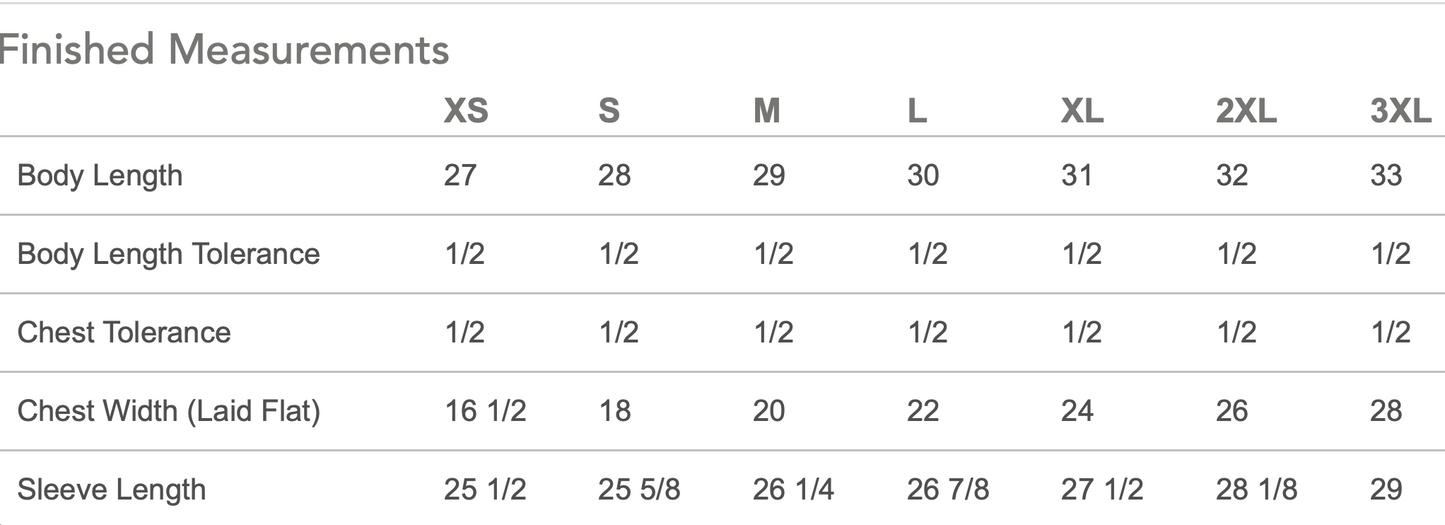The width and height of the screenshot is (1445, 525).
Task: Click the L sleeve length 26 7/8
Action: coord(948,490)
